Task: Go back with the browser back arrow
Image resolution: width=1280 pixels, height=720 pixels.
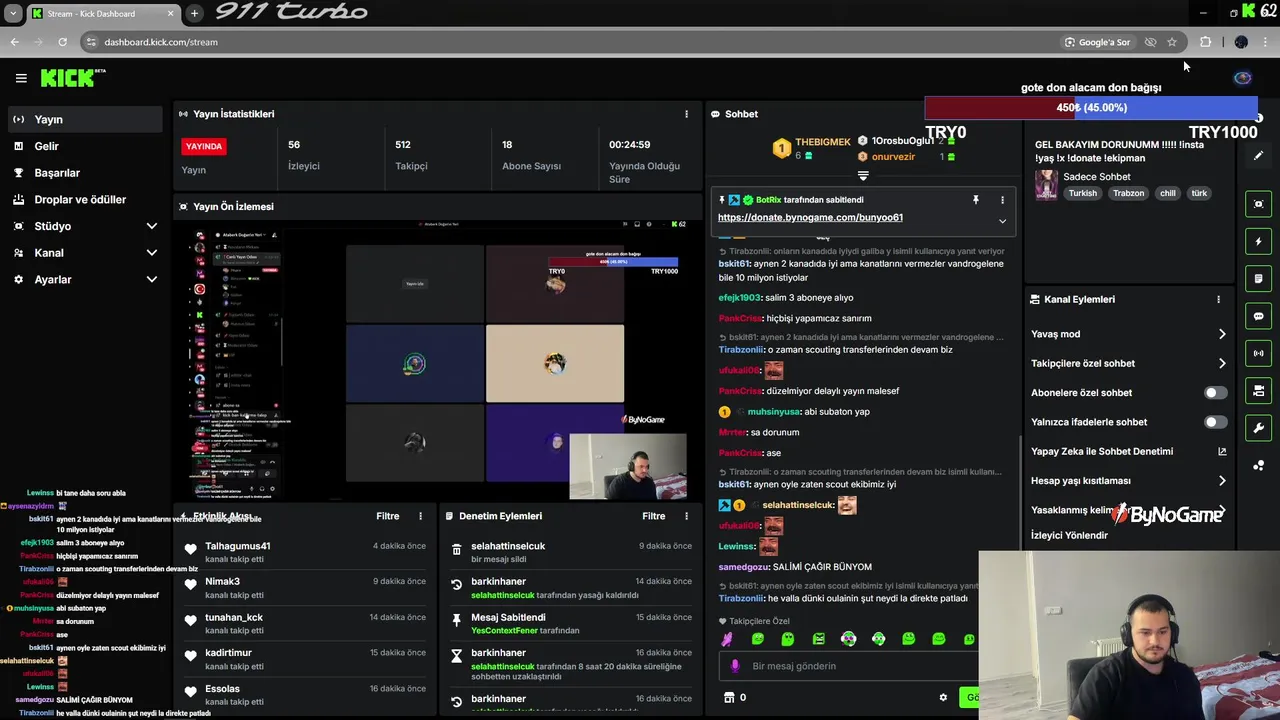Action: pyautogui.click(x=14, y=42)
